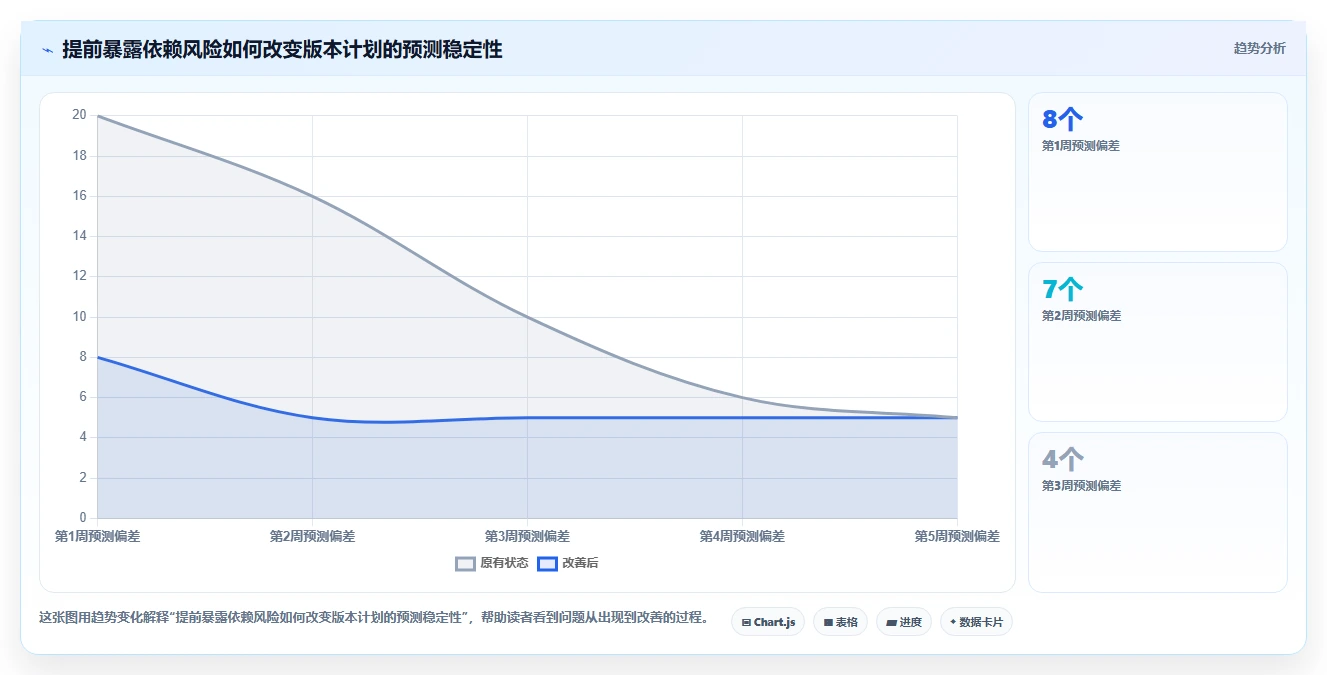
Task: Click the lightning icon beside the chart title
Action: click(47, 49)
